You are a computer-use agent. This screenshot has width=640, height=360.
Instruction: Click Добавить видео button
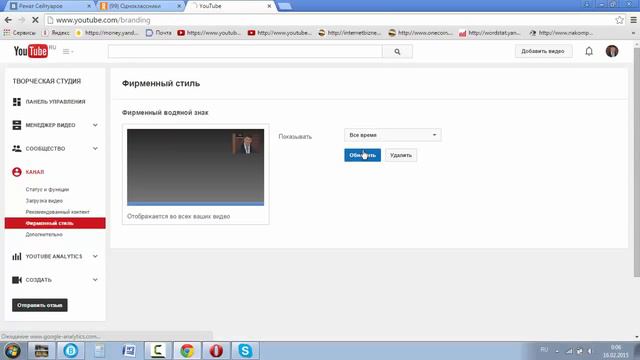point(543,51)
